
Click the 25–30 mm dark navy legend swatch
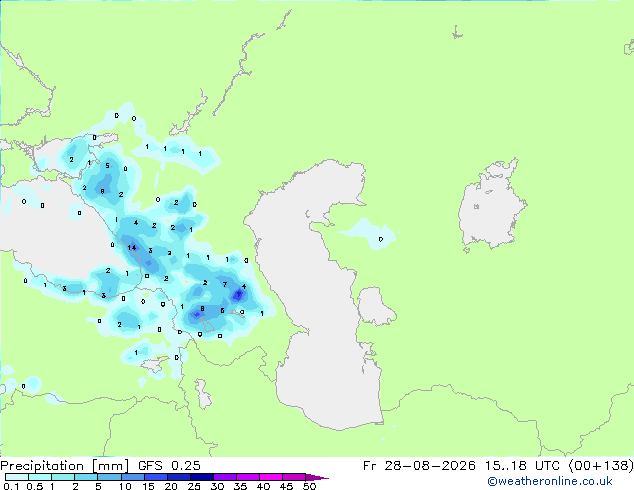pos(201,477)
